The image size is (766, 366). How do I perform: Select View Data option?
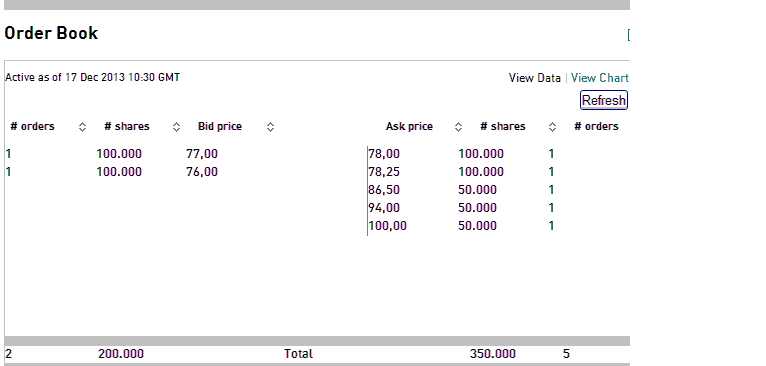pos(534,78)
